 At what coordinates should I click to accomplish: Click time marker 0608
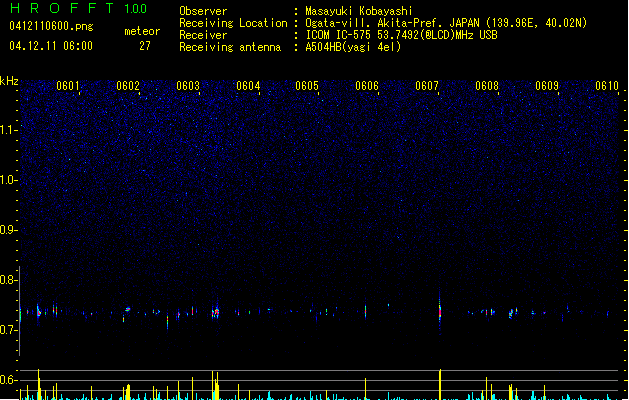tap(487, 85)
